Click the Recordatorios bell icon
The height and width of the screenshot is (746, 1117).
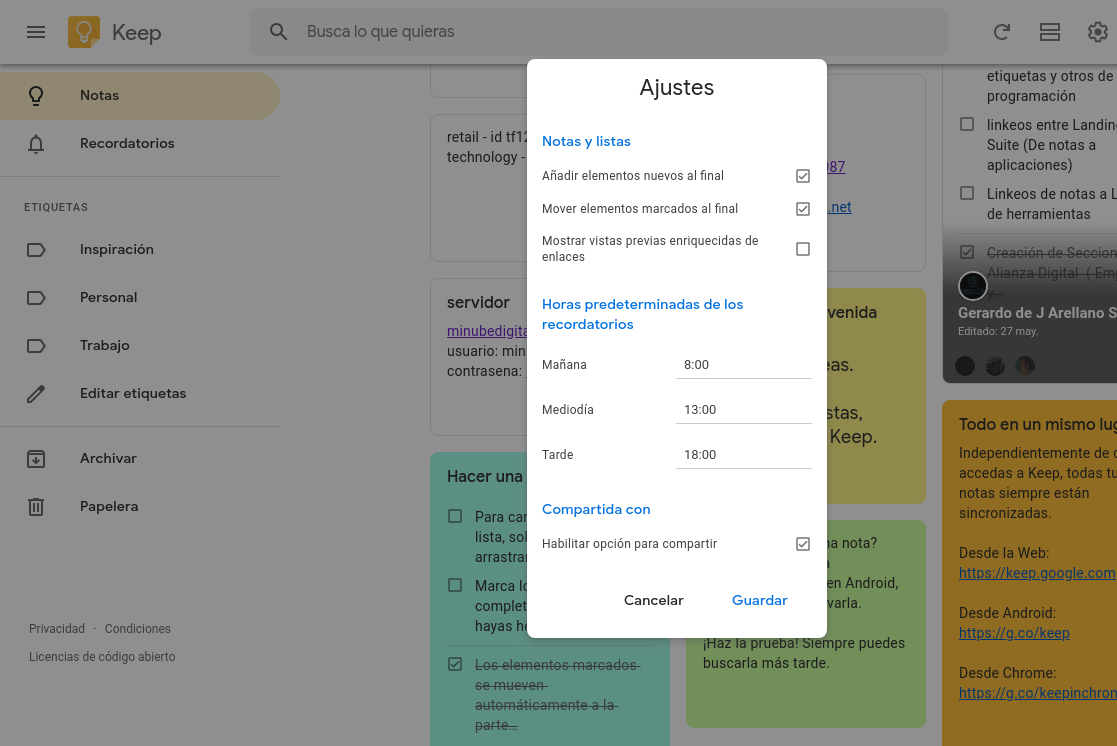click(36, 144)
